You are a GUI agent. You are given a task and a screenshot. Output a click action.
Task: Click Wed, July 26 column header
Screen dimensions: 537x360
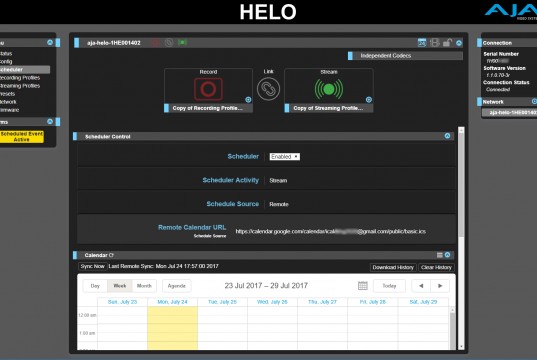pos(272,302)
